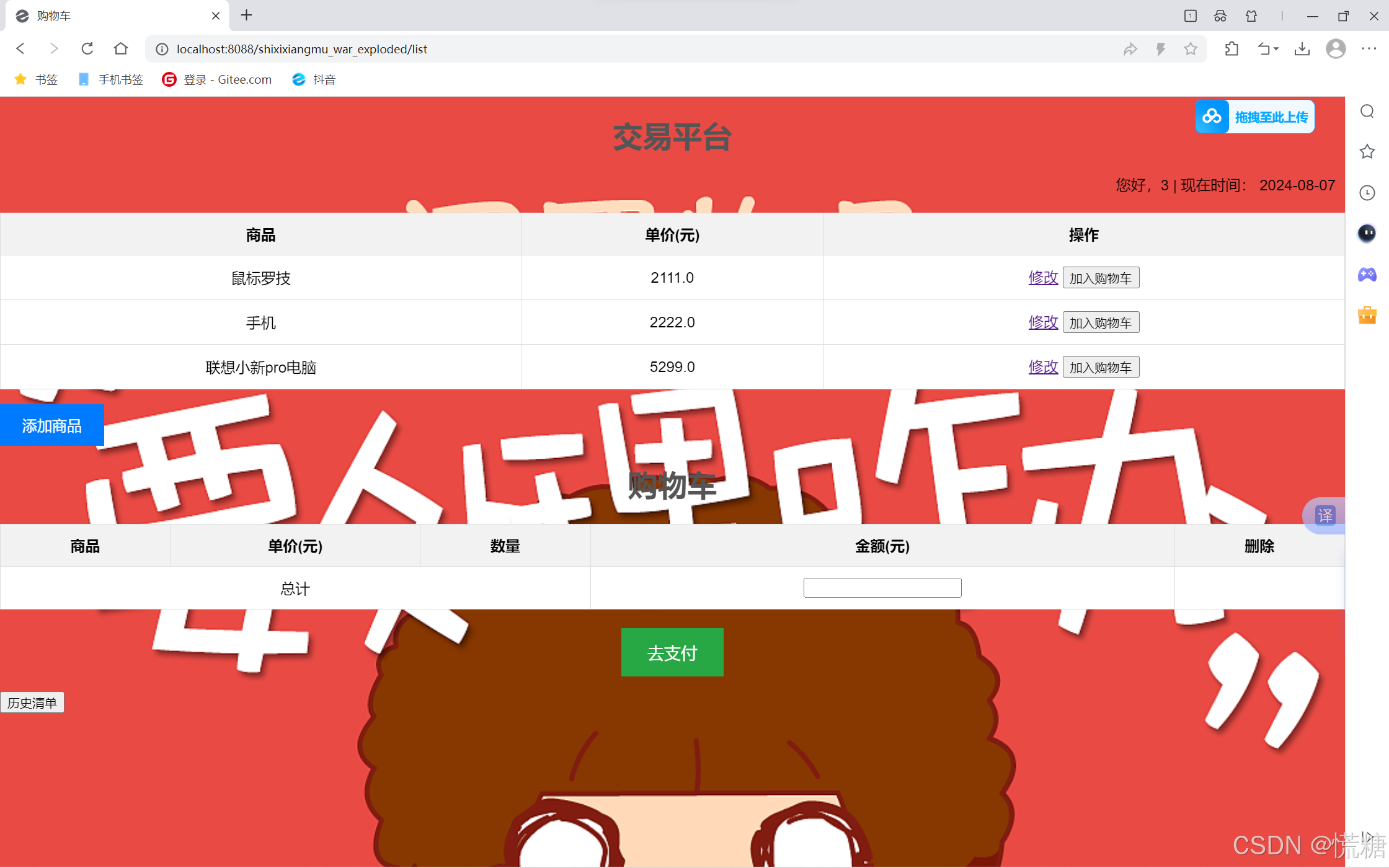Bookmark this page with star icon
This screenshot has width=1389, height=868.
pos(1191,49)
